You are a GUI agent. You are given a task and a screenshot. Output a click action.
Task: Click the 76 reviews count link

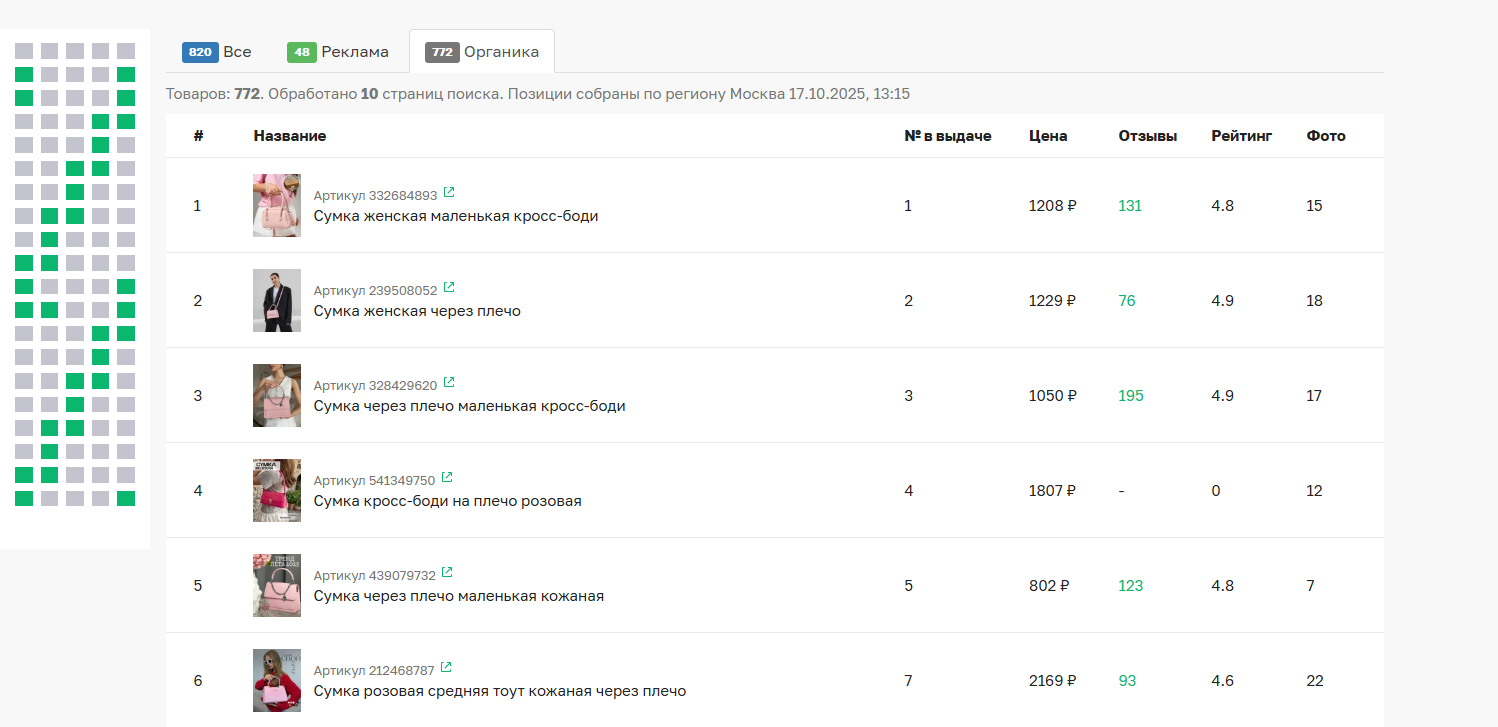pos(1127,301)
